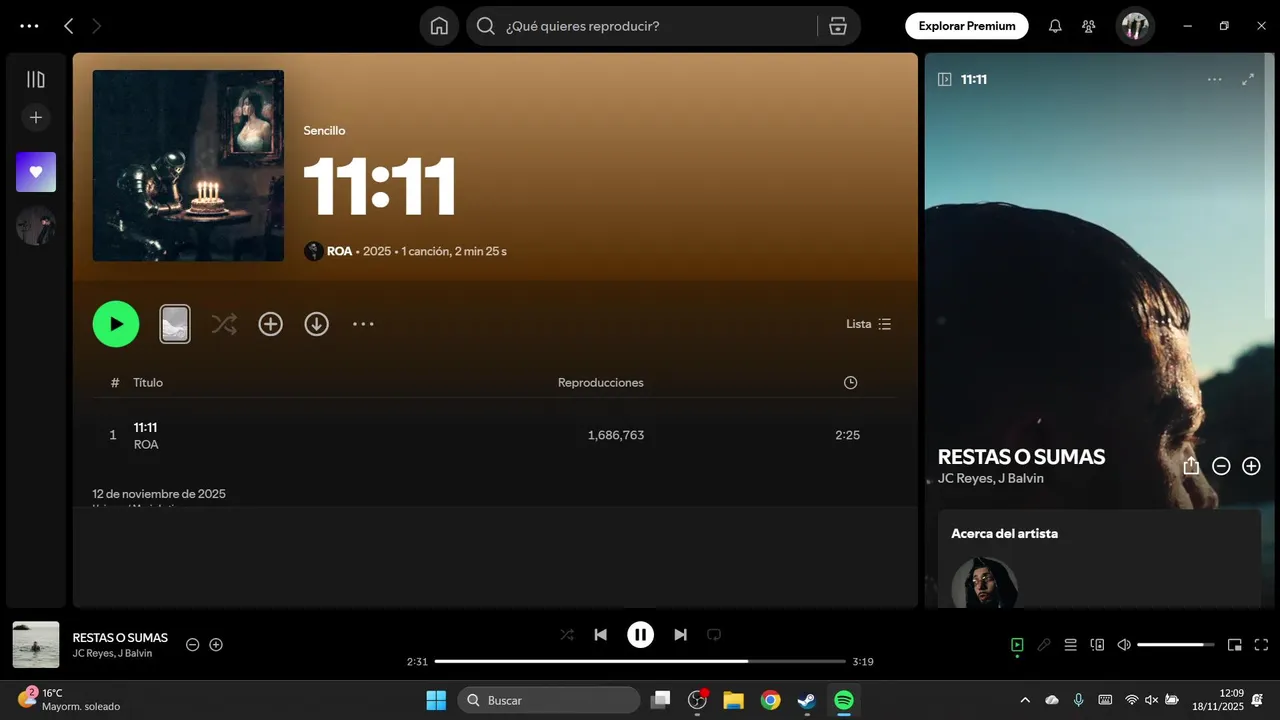Open more options in Now Playing panel
This screenshot has width=1280, height=720.
[1214, 79]
